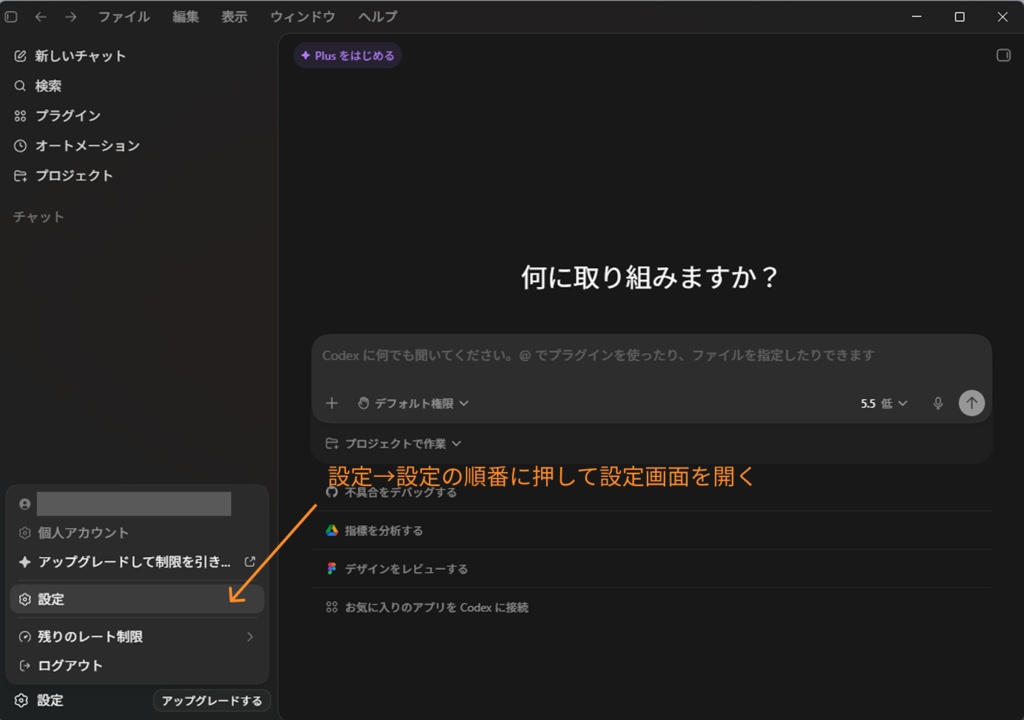Open the デフォルト権限 dropdown
Image resolution: width=1024 pixels, height=720 pixels.
point(413,403)
